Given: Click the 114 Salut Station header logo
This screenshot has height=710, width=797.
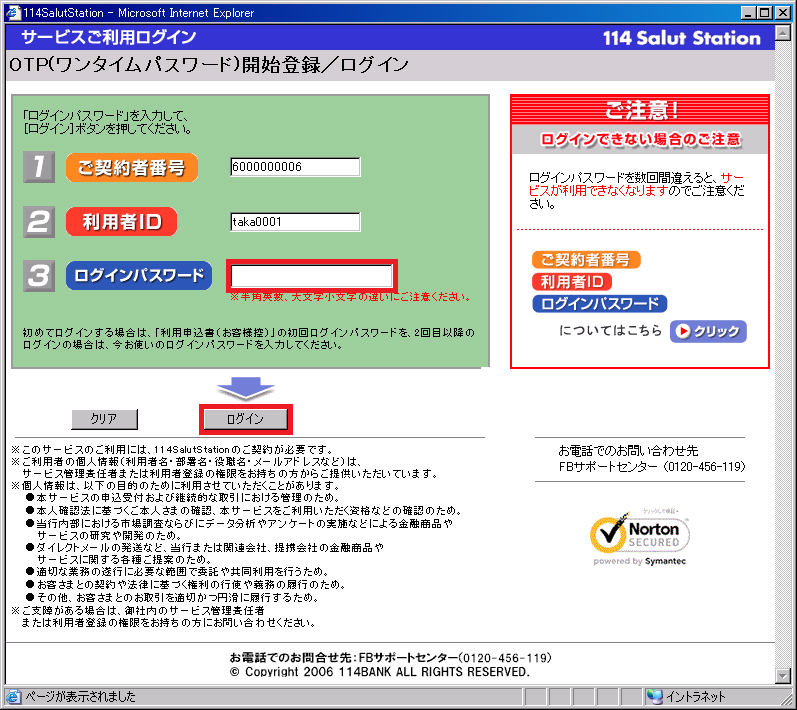Looking at the screenshot, I should (x=682, y=38).
